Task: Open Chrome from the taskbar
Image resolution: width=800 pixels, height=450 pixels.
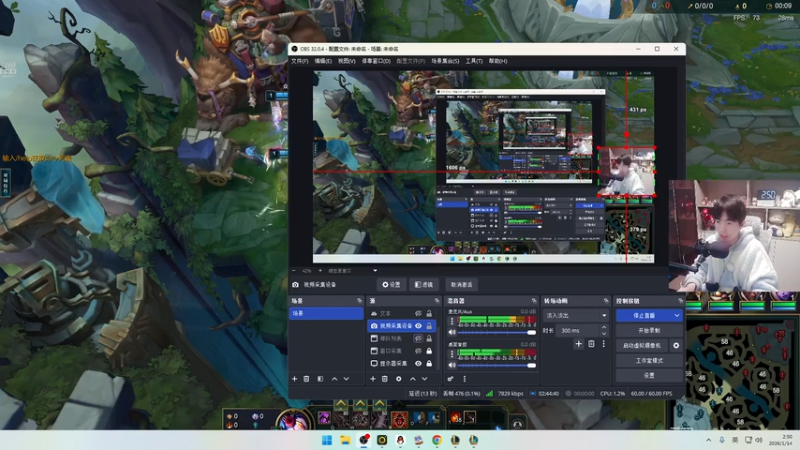Action: coord(437,440)
